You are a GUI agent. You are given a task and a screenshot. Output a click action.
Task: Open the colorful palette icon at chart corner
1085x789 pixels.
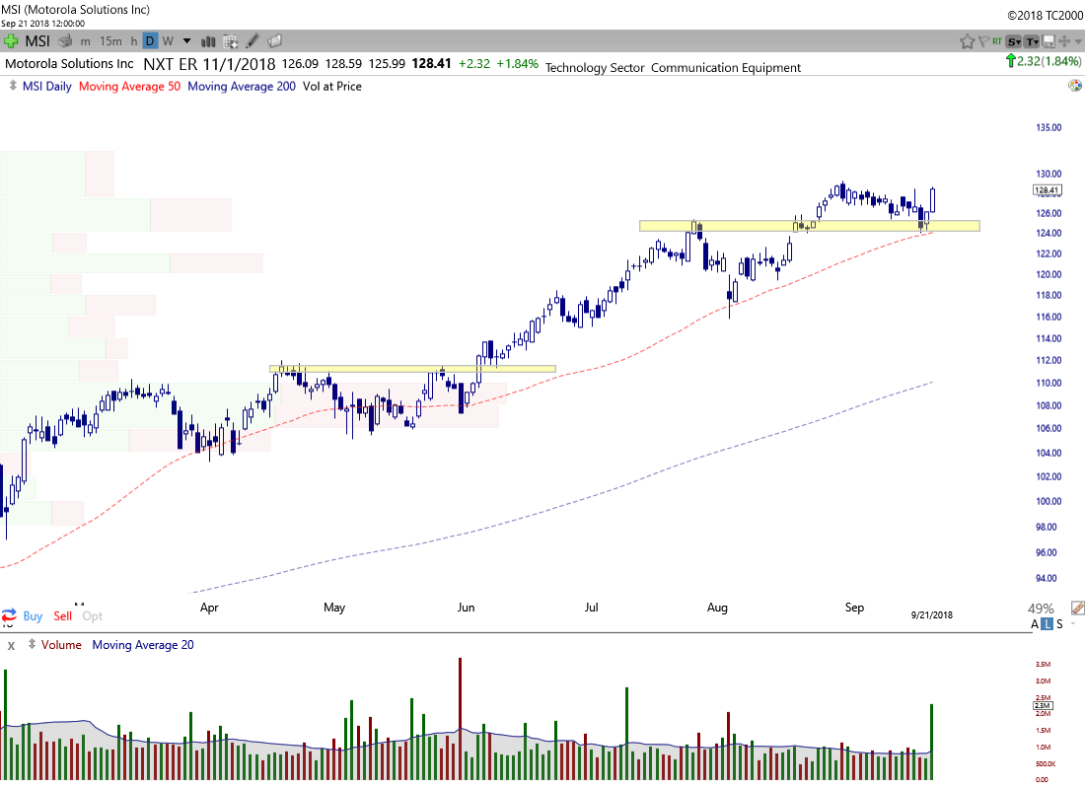coord(1074,86)
